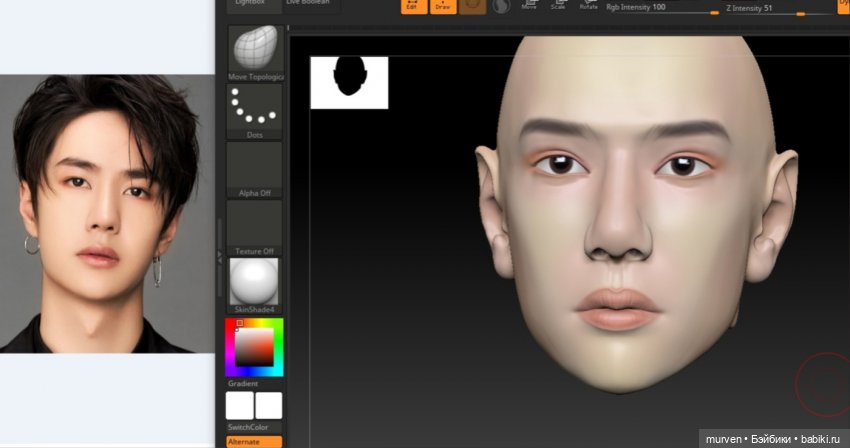Image resolution: width=850 pixels, height=448 pixels.
Task: Select the secondary color swatch
Action: pyautogui.click(x=240, y=406)
